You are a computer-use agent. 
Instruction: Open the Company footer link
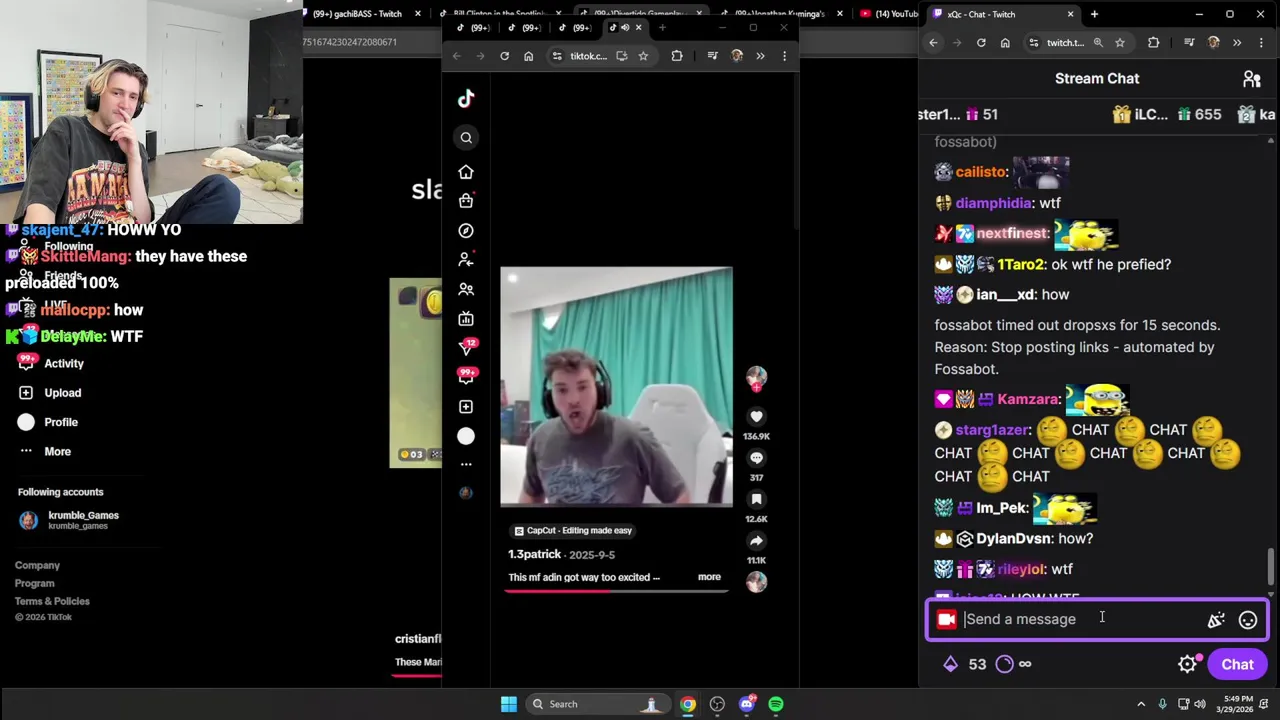coord(37,565)
